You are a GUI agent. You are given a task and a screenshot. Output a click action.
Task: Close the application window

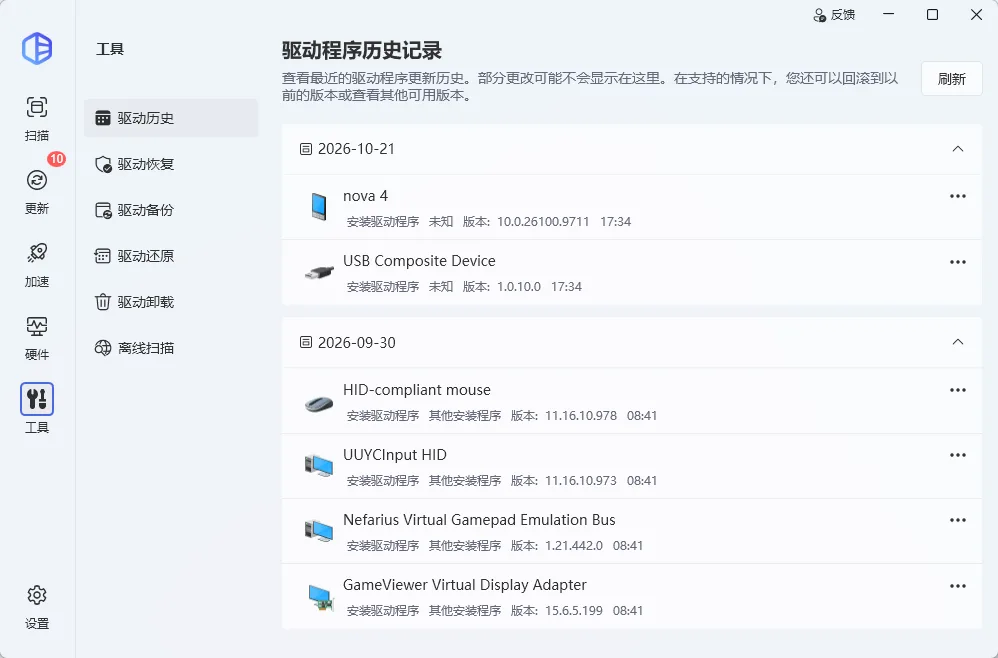(x=976, y=14)
